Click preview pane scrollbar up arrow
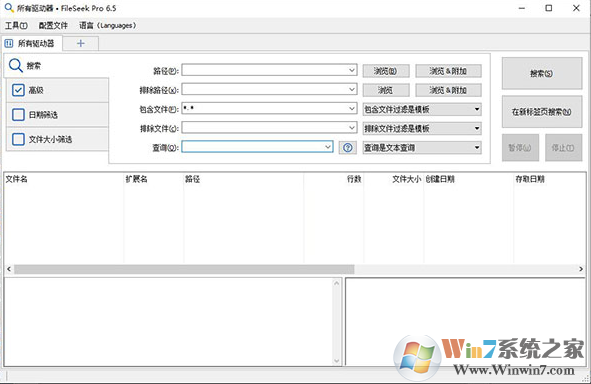 pyautogui.click(x=337, y=283)
